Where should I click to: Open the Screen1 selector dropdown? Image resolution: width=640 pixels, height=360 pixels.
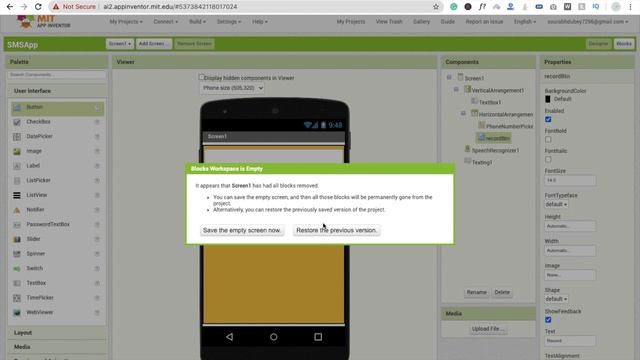tap(120, 44)
